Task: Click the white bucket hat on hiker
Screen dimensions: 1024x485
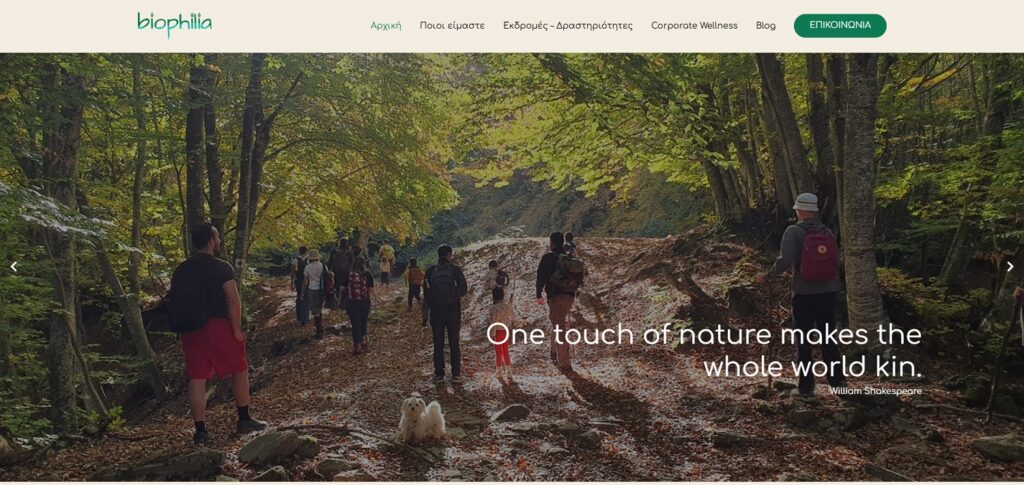Action: click(806, 202)
